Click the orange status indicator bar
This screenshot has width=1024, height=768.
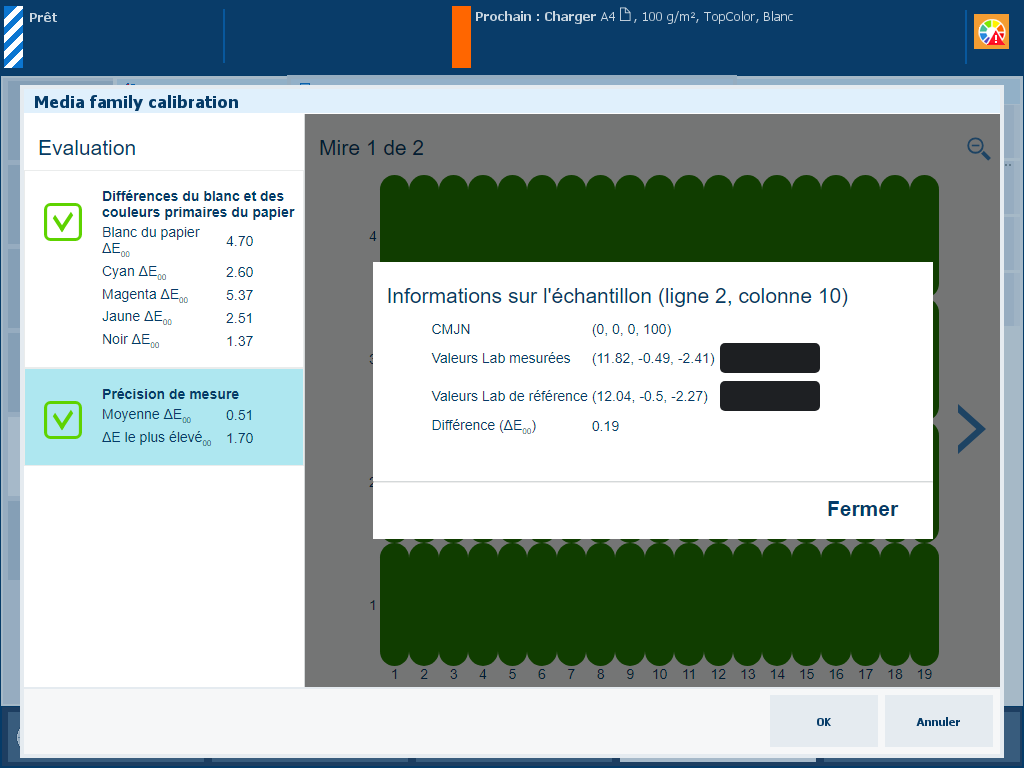pyautogui.click(x=461, y=37)
